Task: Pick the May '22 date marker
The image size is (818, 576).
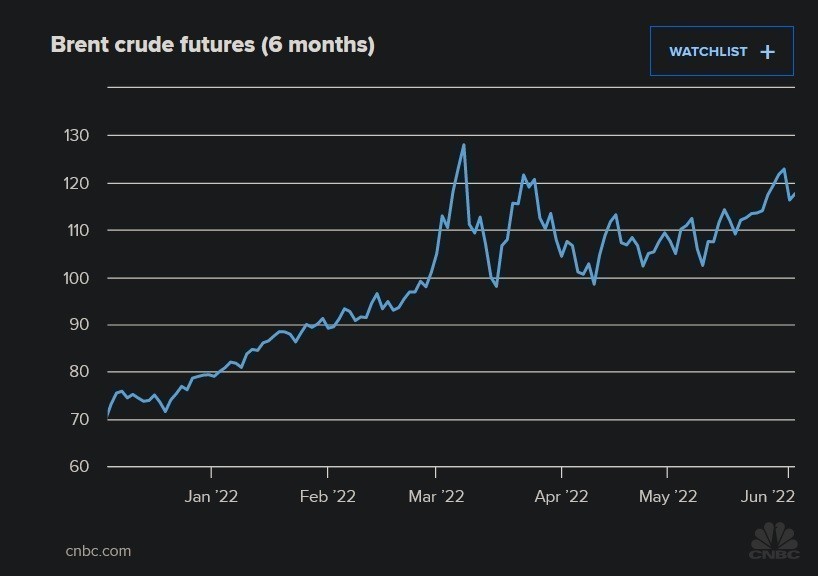Action: [x=668, y=495]
